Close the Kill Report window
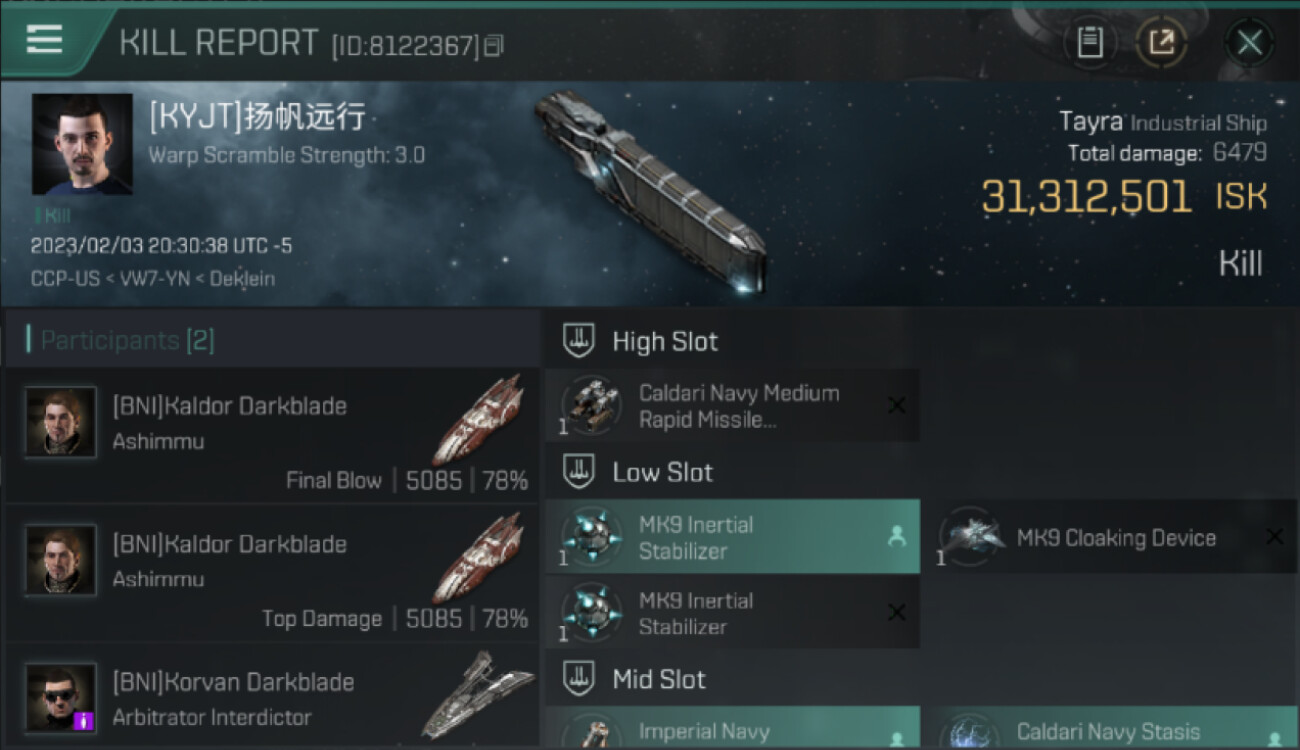Viewport: 1300px width, 750px height. point(1249,42)
